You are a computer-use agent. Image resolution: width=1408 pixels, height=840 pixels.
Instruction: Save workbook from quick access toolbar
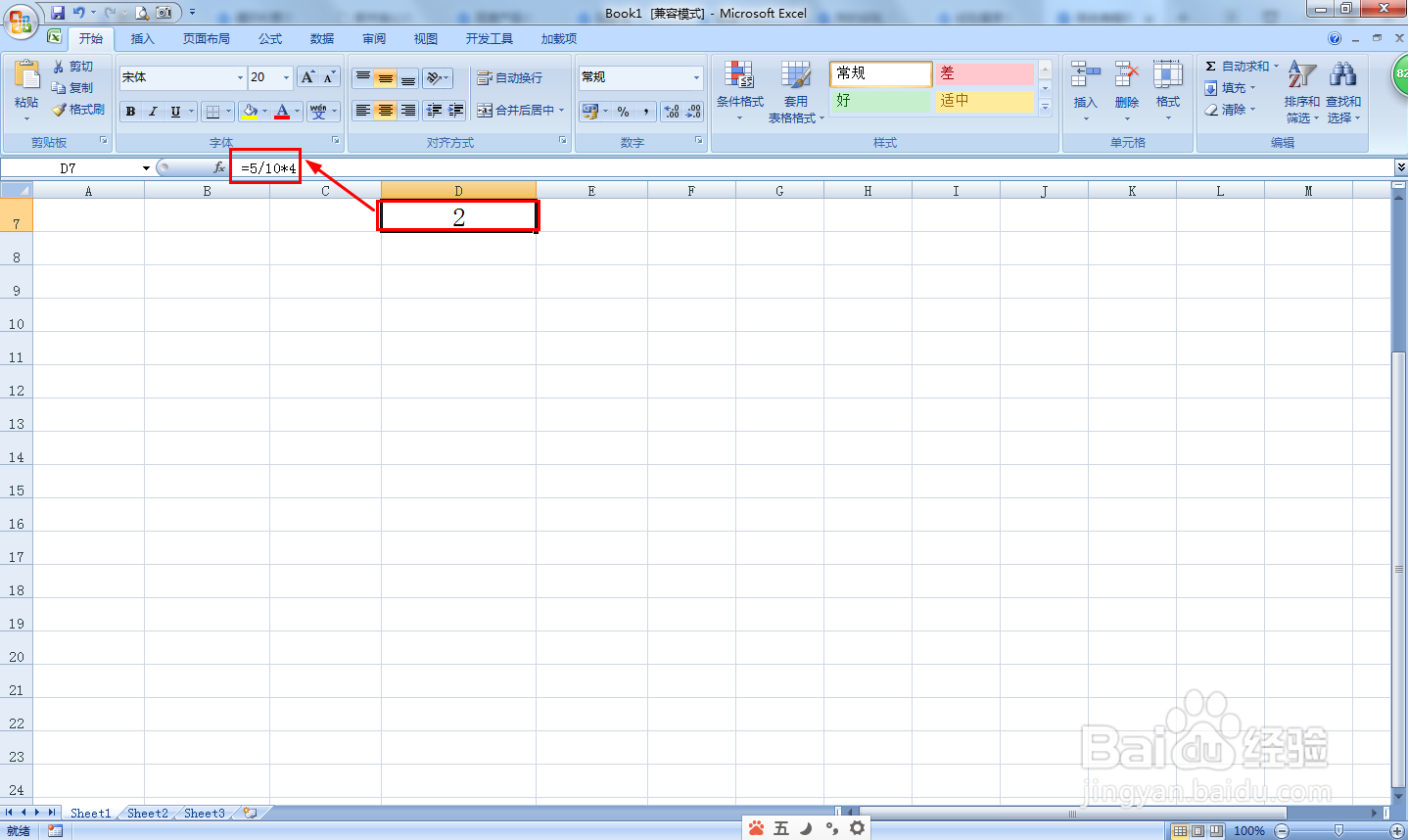[58, 13]
